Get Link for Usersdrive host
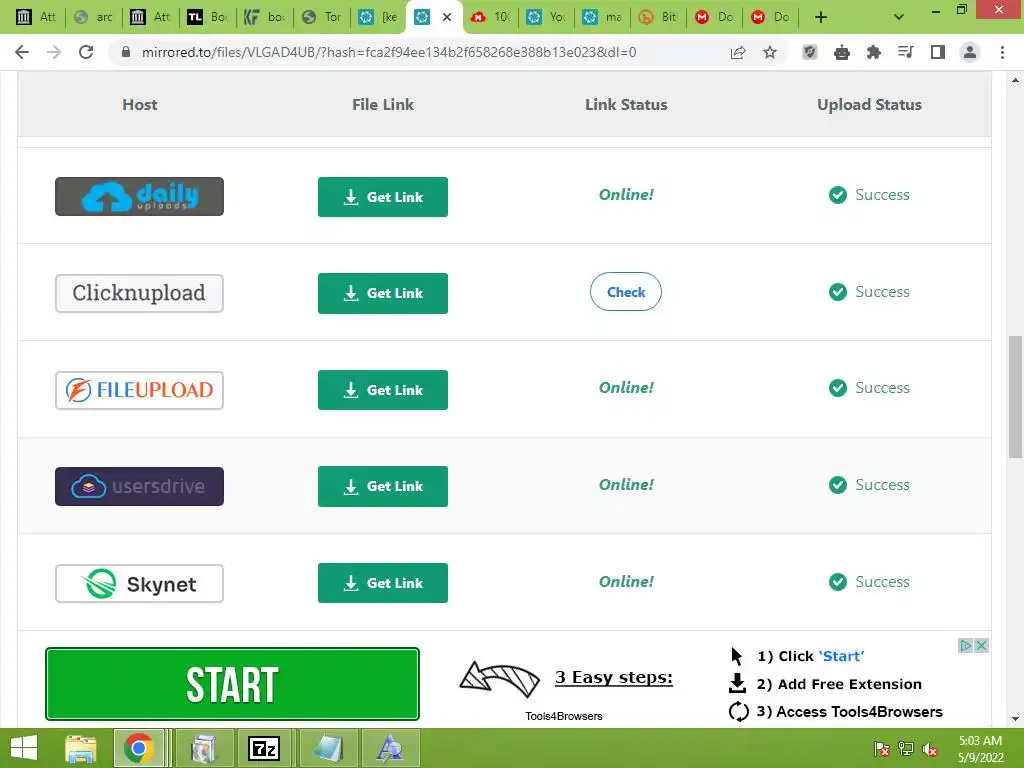The image size is (1024, 768). (383, 486)
